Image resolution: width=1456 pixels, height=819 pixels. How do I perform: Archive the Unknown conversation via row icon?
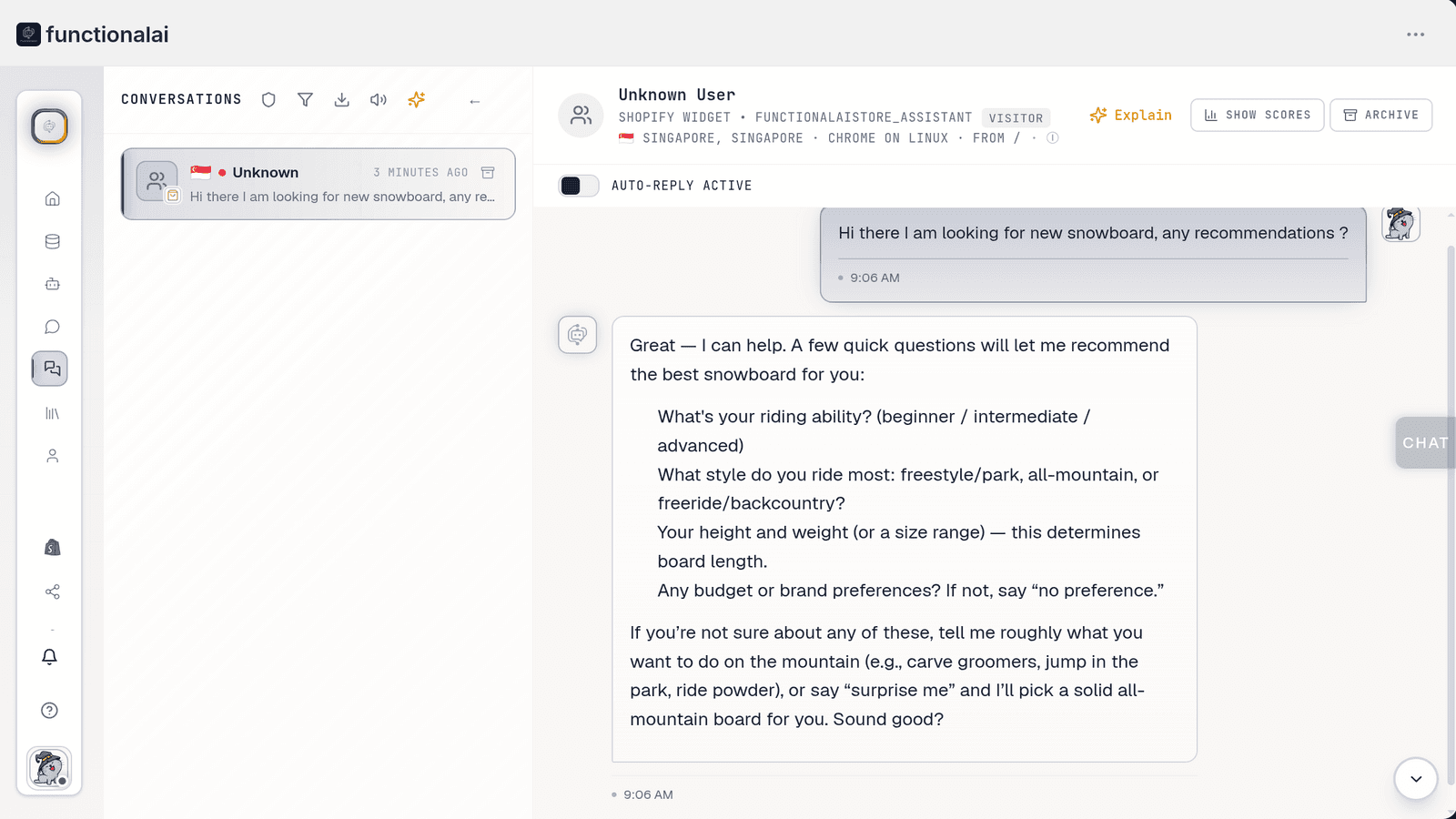click(x=488, y=172)
